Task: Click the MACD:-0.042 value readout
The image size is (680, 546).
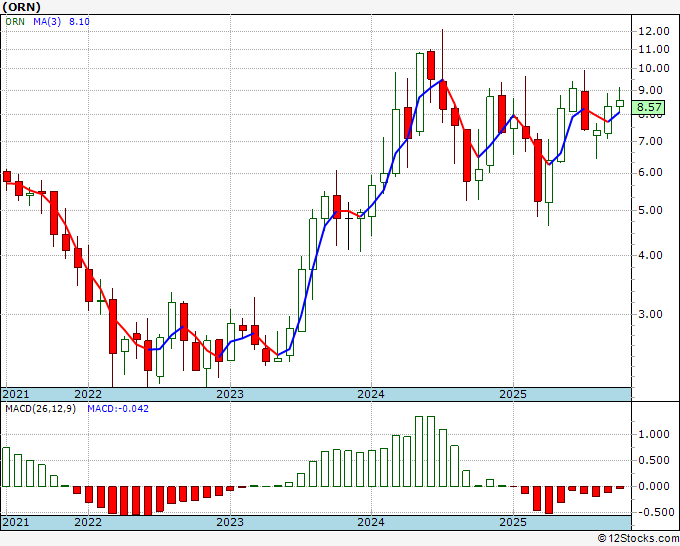Action: click(118, 409)
